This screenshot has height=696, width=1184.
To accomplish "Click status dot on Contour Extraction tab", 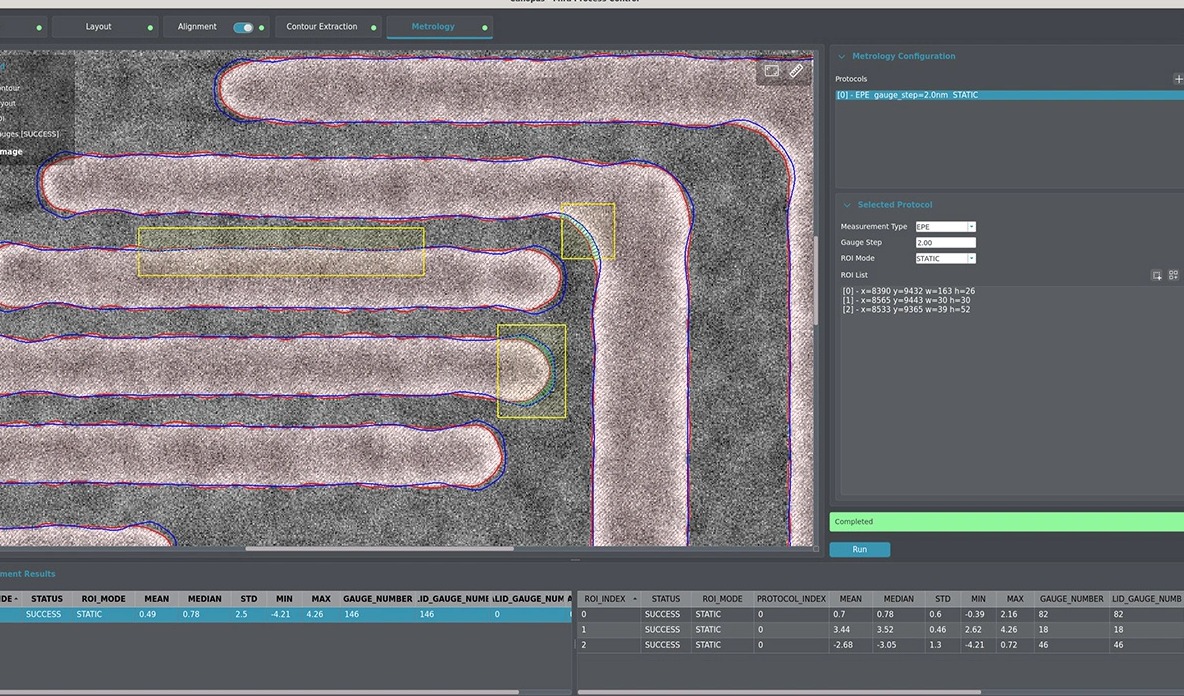I will click(x=375, y=27).
